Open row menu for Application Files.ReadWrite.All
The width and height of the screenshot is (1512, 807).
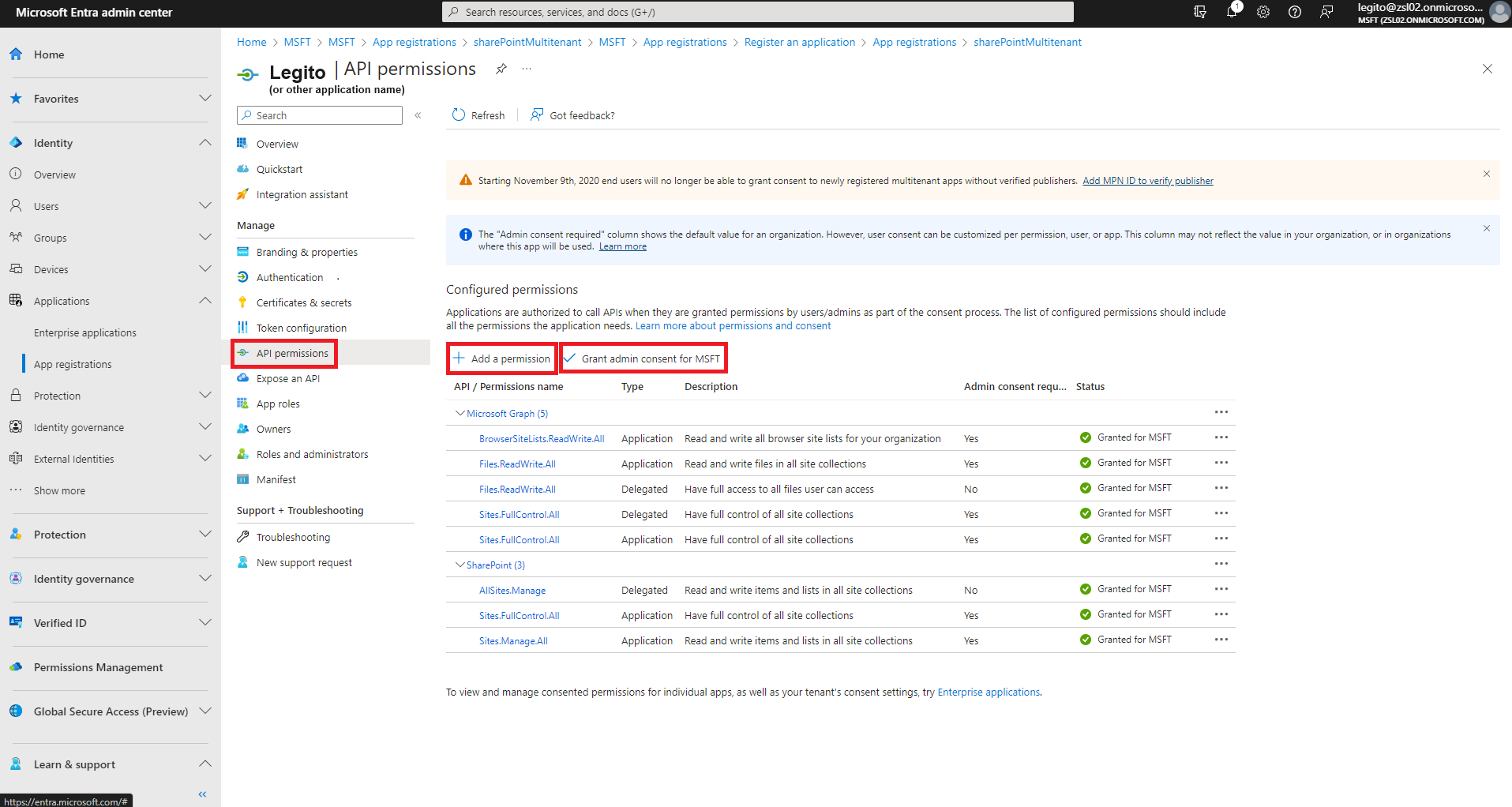pos(1221,463)
